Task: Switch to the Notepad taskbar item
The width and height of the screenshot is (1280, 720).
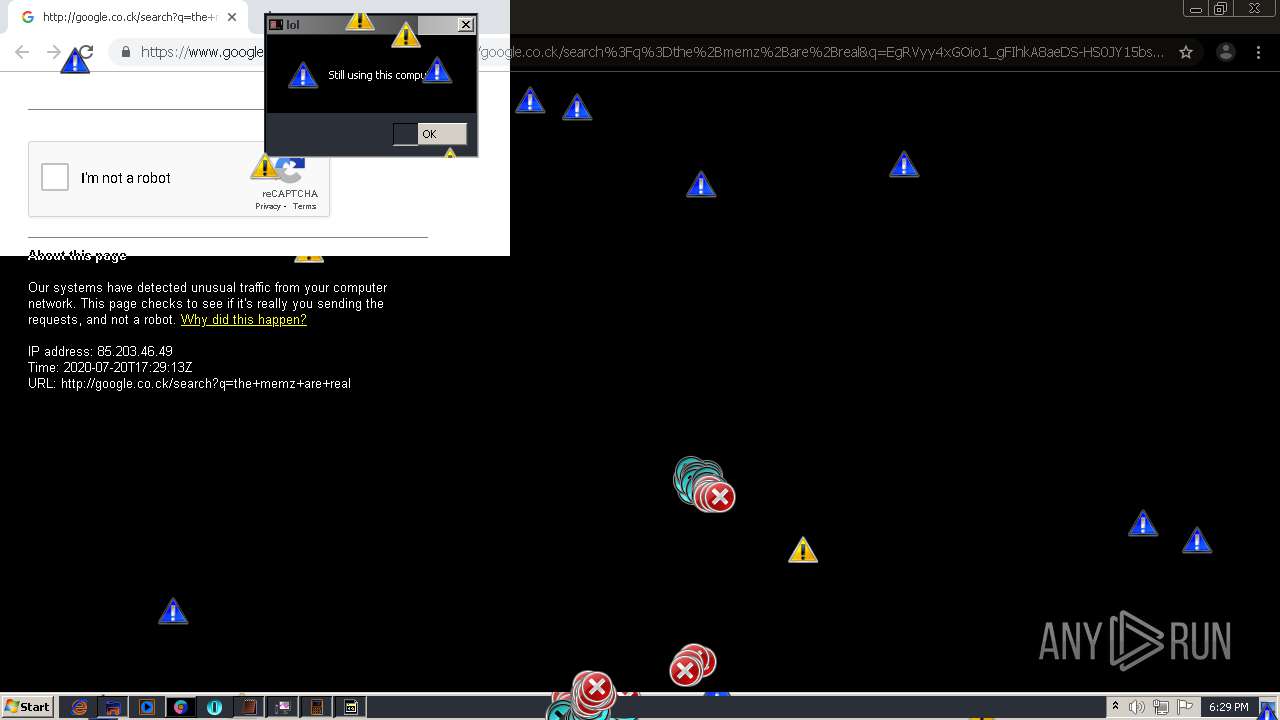Action: pos(249,707)
